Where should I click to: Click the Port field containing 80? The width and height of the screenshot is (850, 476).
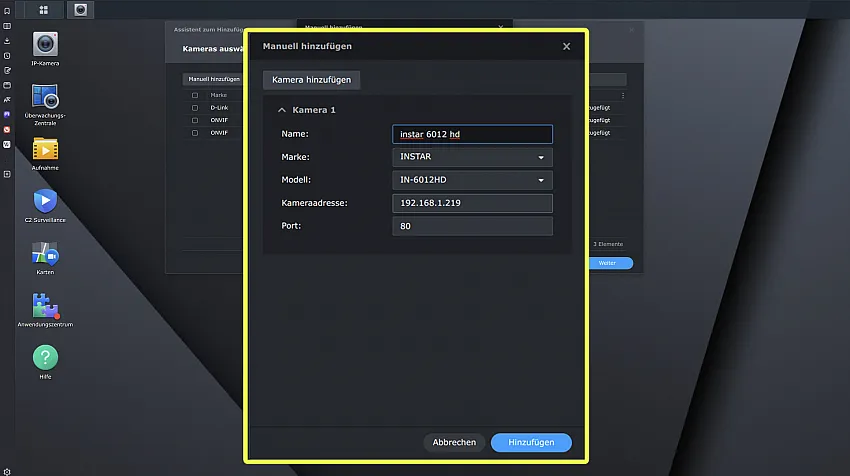pos(472,226)
